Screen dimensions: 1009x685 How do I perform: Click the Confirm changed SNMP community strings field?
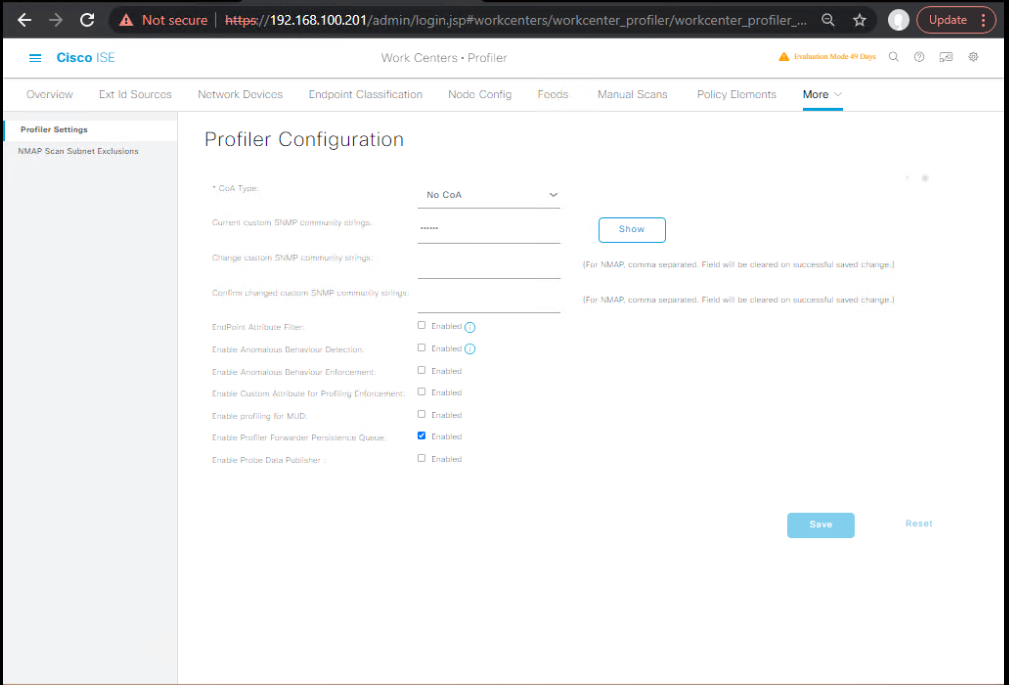pyautogui.click(x=489, y=300)
